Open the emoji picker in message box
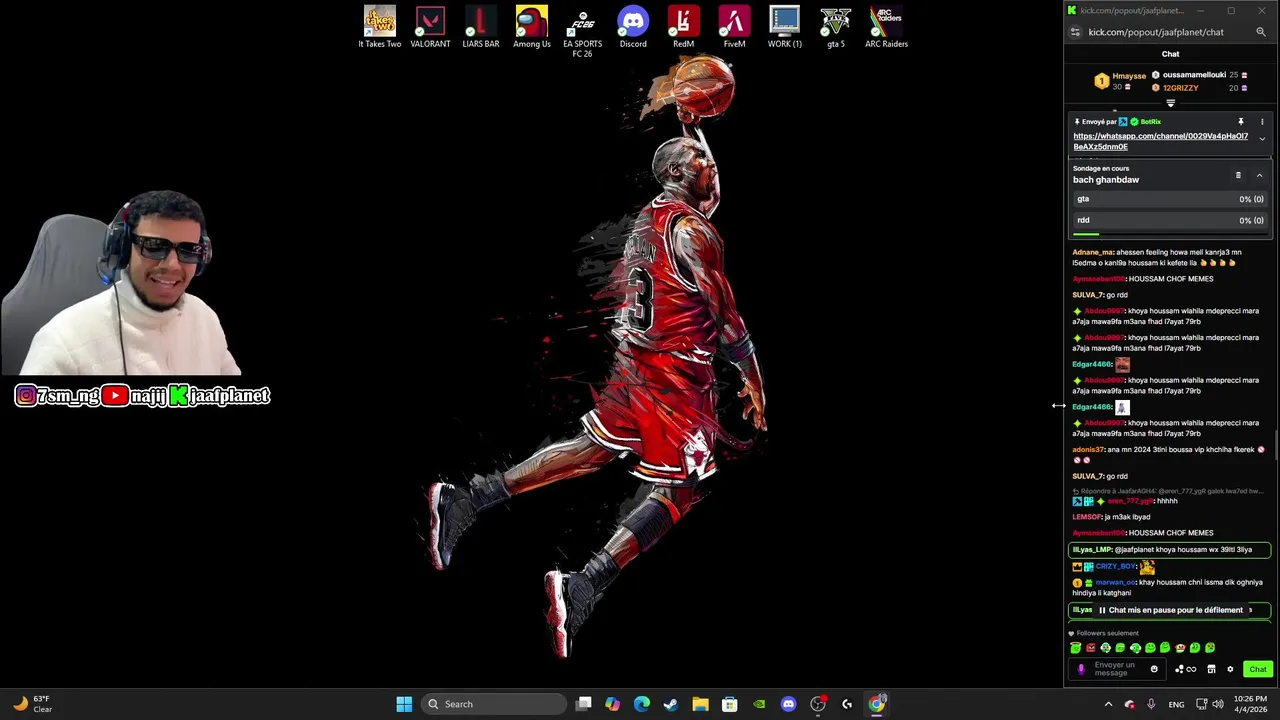The height and width of the screenshot is (720, 1280). (1154, 669)
